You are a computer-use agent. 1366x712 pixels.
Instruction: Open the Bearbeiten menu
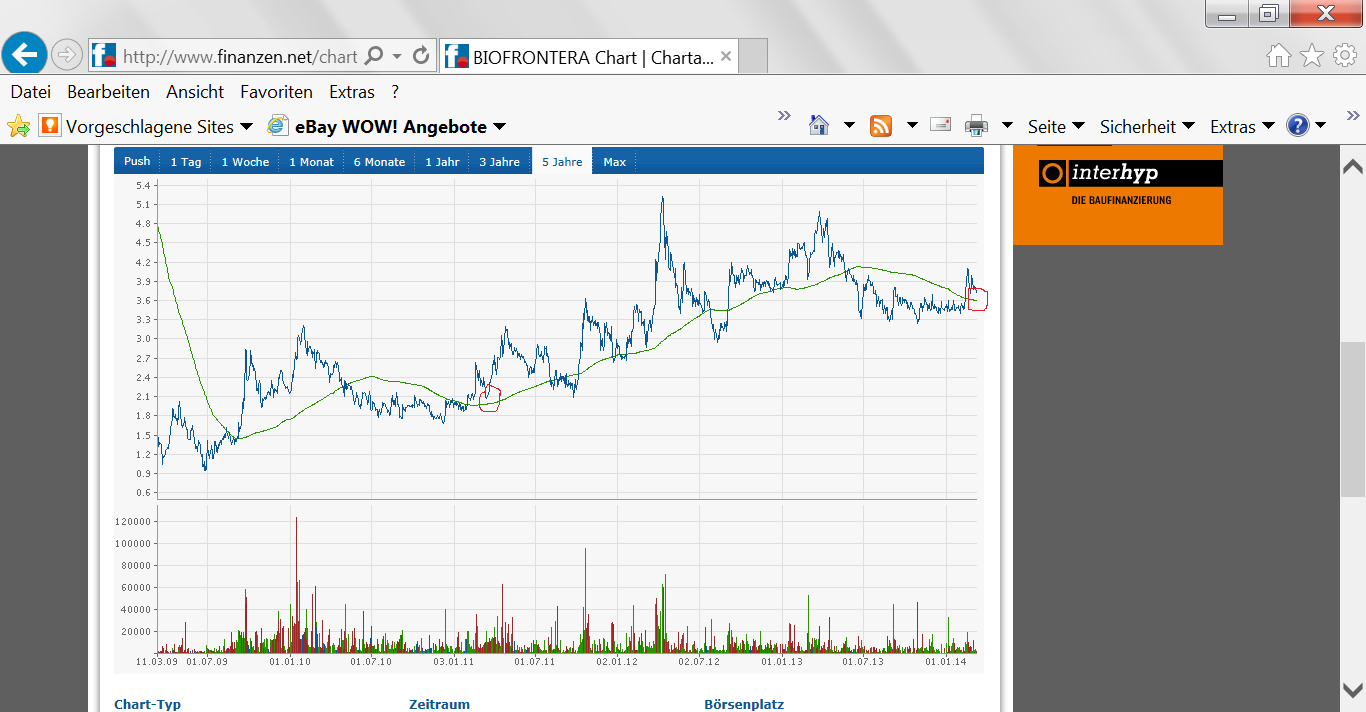pos(108,92)
